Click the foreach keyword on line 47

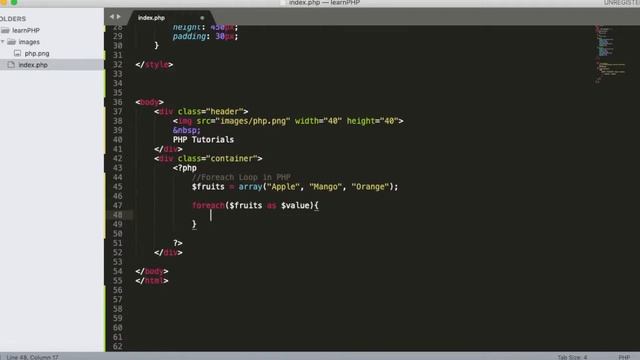208,205
